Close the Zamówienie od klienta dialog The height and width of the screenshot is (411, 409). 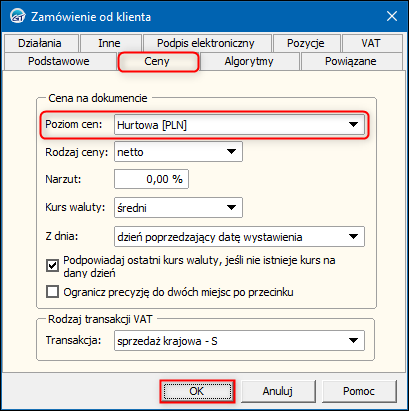click(x=391, y=16)
